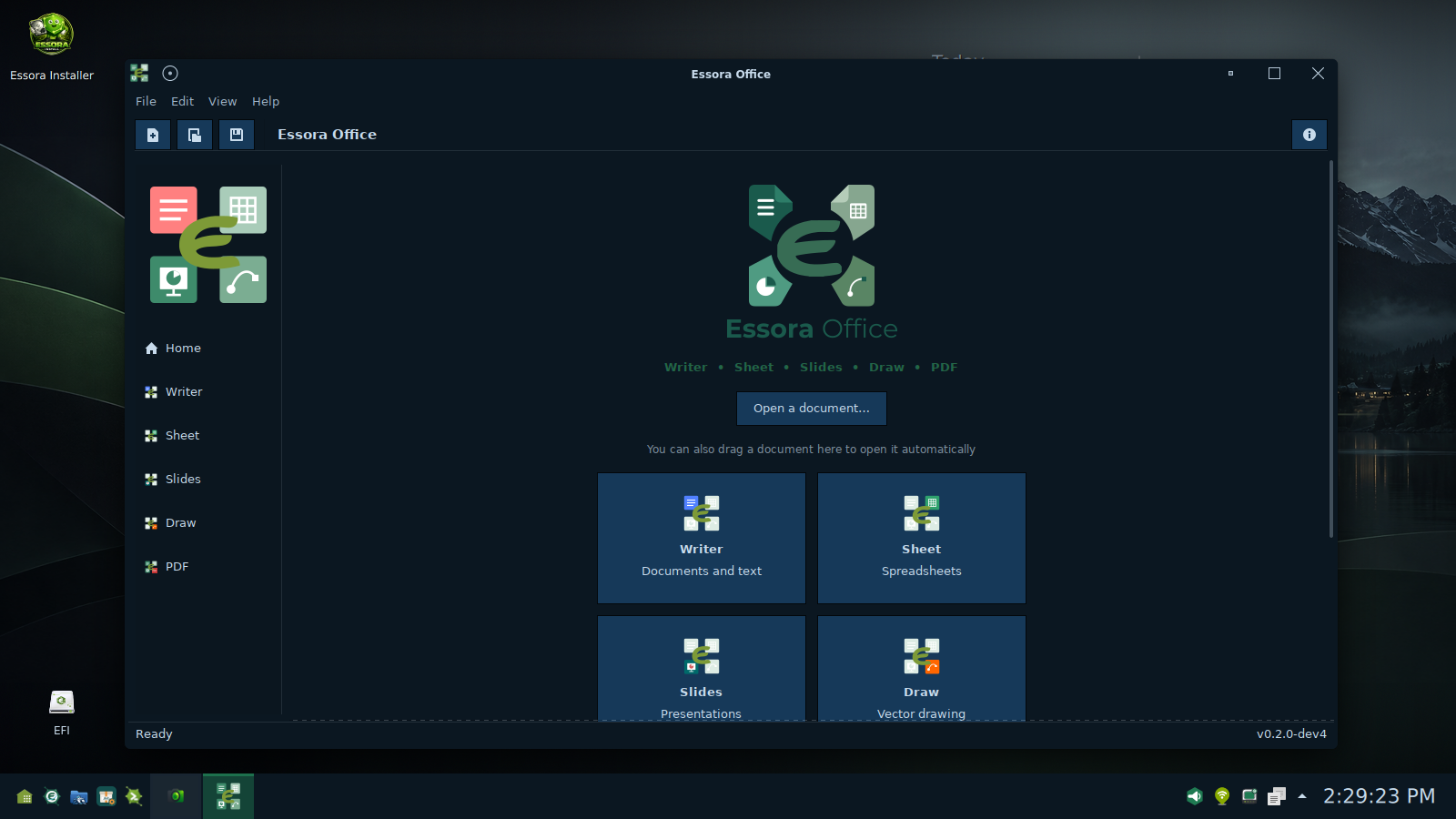
Task: Click the Ready status bar text
Action: pyautogui.click(x=154, y=733)
